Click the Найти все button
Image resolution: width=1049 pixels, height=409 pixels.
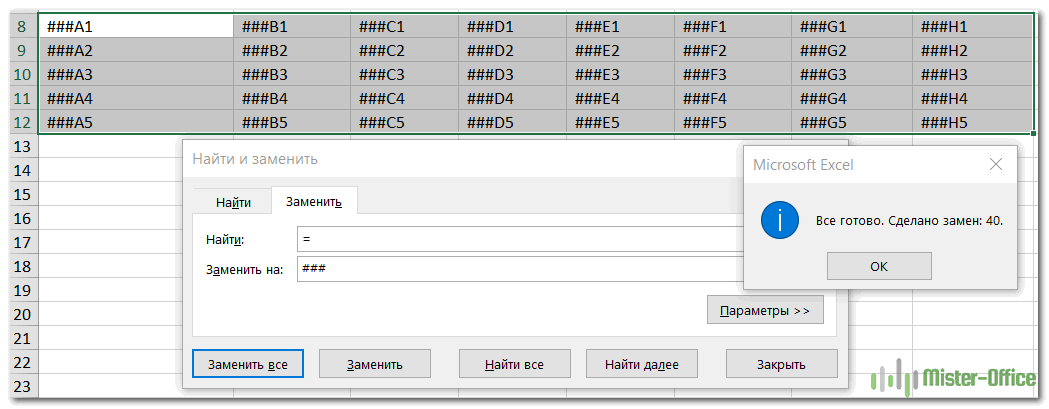point(515,364)
